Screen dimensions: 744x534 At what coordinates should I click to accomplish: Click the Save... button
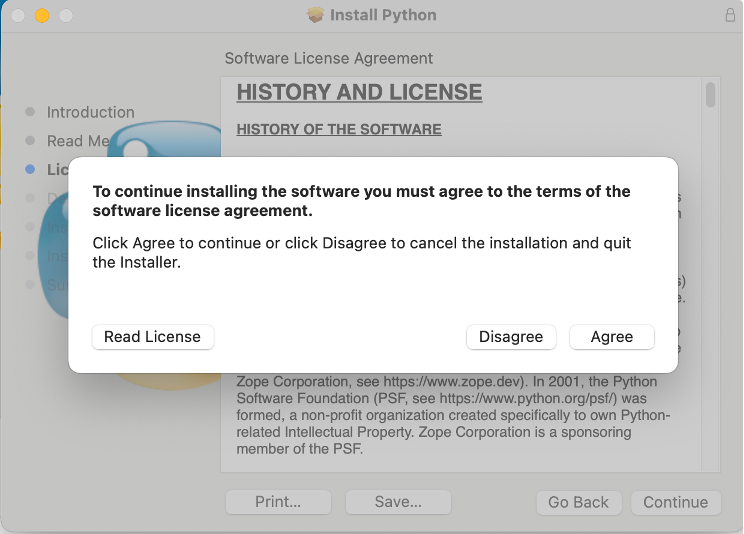coord(398,502)
